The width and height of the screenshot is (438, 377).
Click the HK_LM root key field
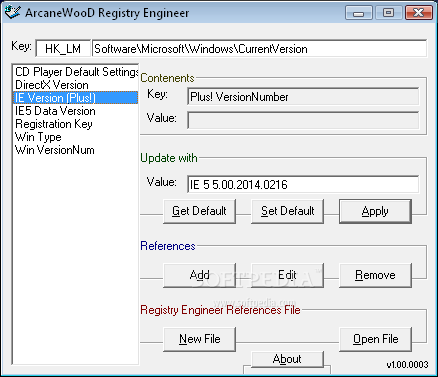[x=63, y=49]
